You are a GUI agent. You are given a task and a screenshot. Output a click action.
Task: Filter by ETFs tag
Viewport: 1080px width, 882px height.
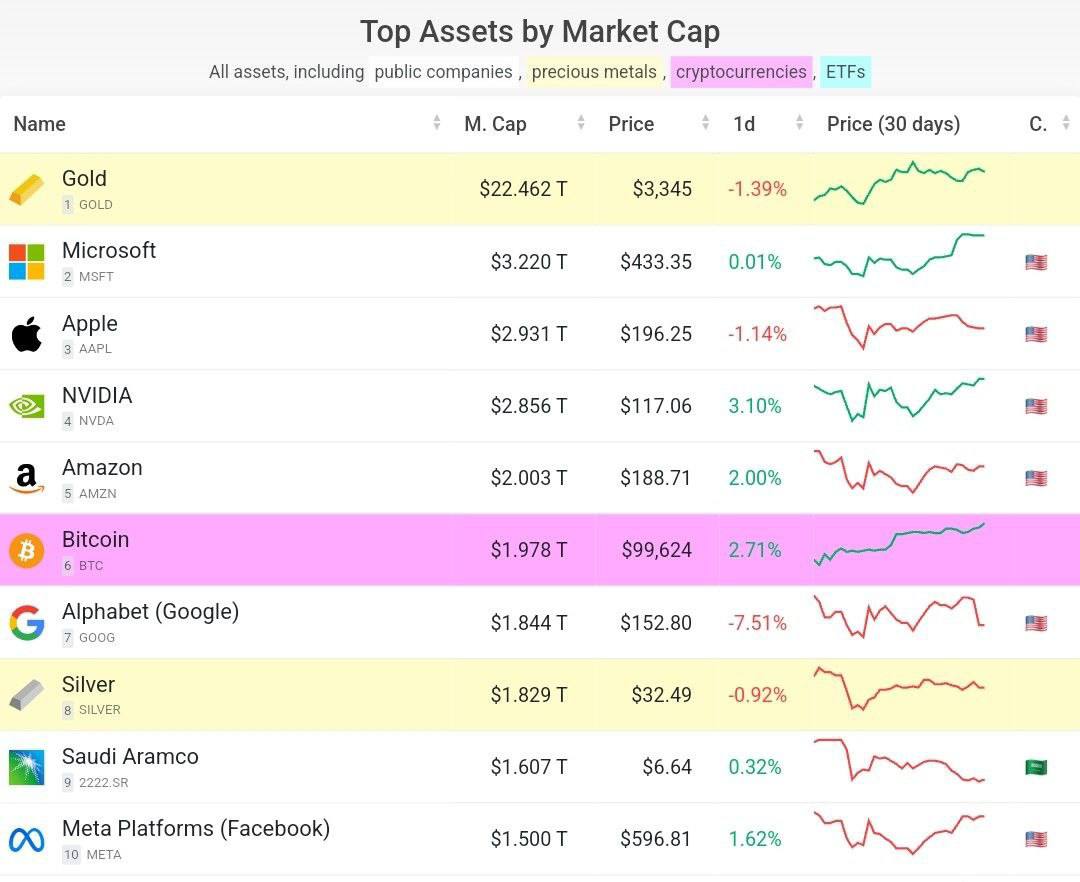click(845, 72)
